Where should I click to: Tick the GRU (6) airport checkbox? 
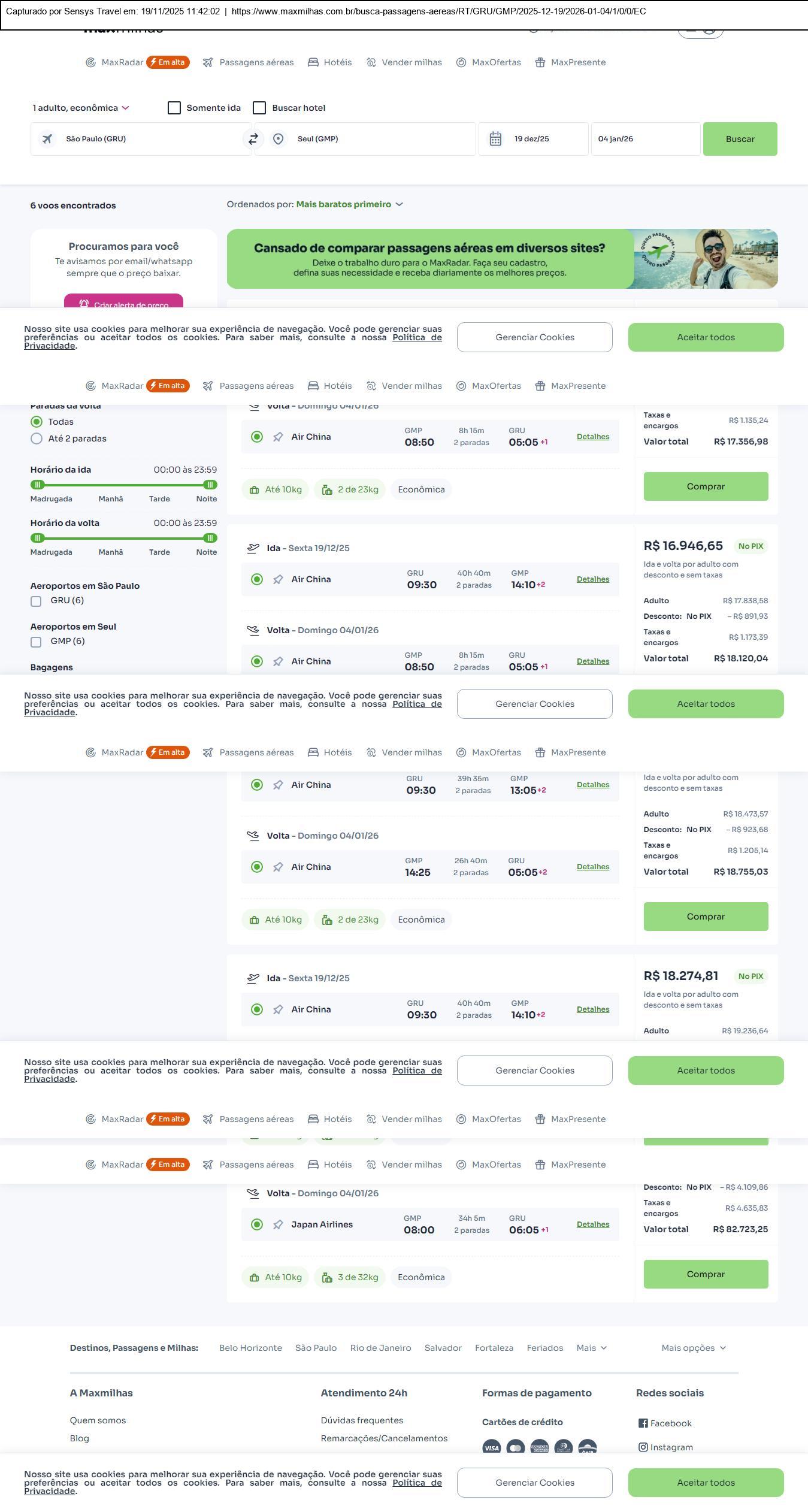pos(36,601)
